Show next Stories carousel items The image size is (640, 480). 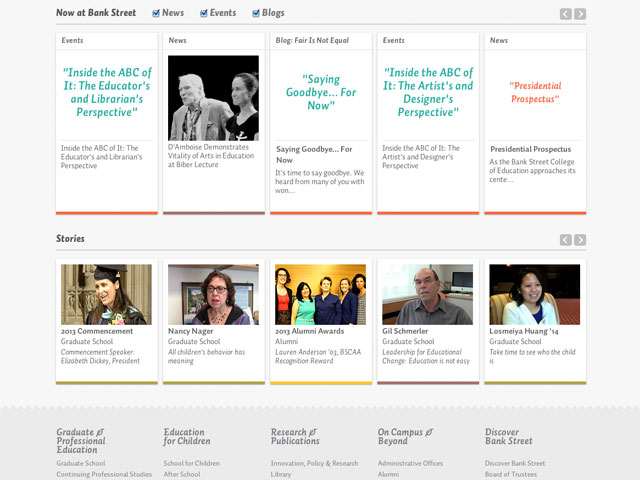pos(580,240)
